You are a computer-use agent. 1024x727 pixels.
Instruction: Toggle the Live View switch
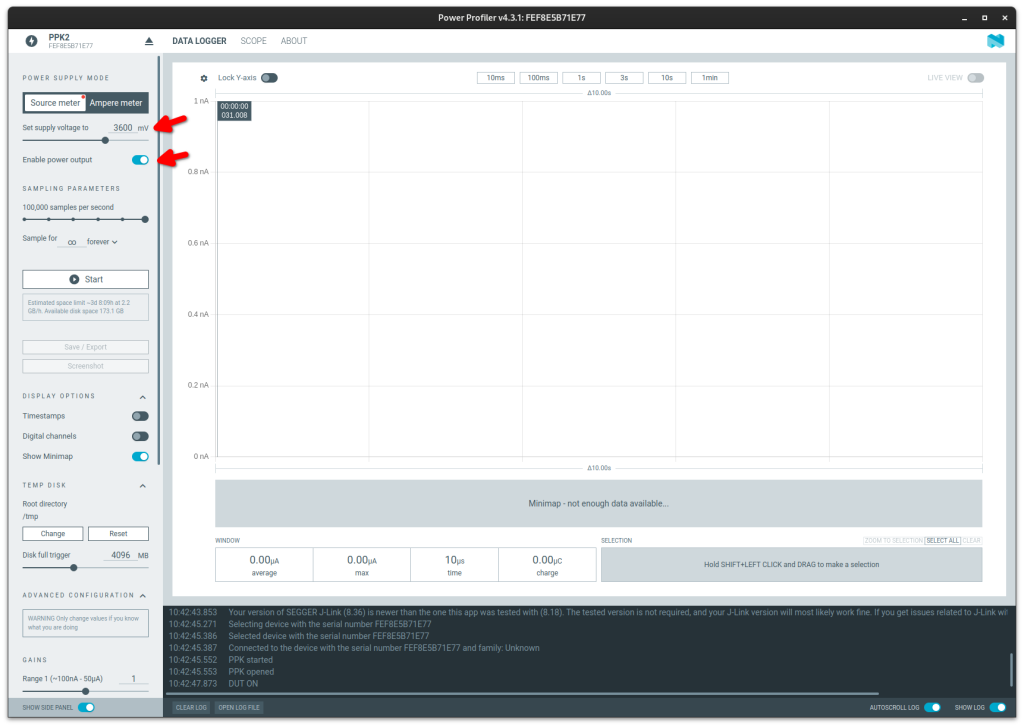pos(976,78)
